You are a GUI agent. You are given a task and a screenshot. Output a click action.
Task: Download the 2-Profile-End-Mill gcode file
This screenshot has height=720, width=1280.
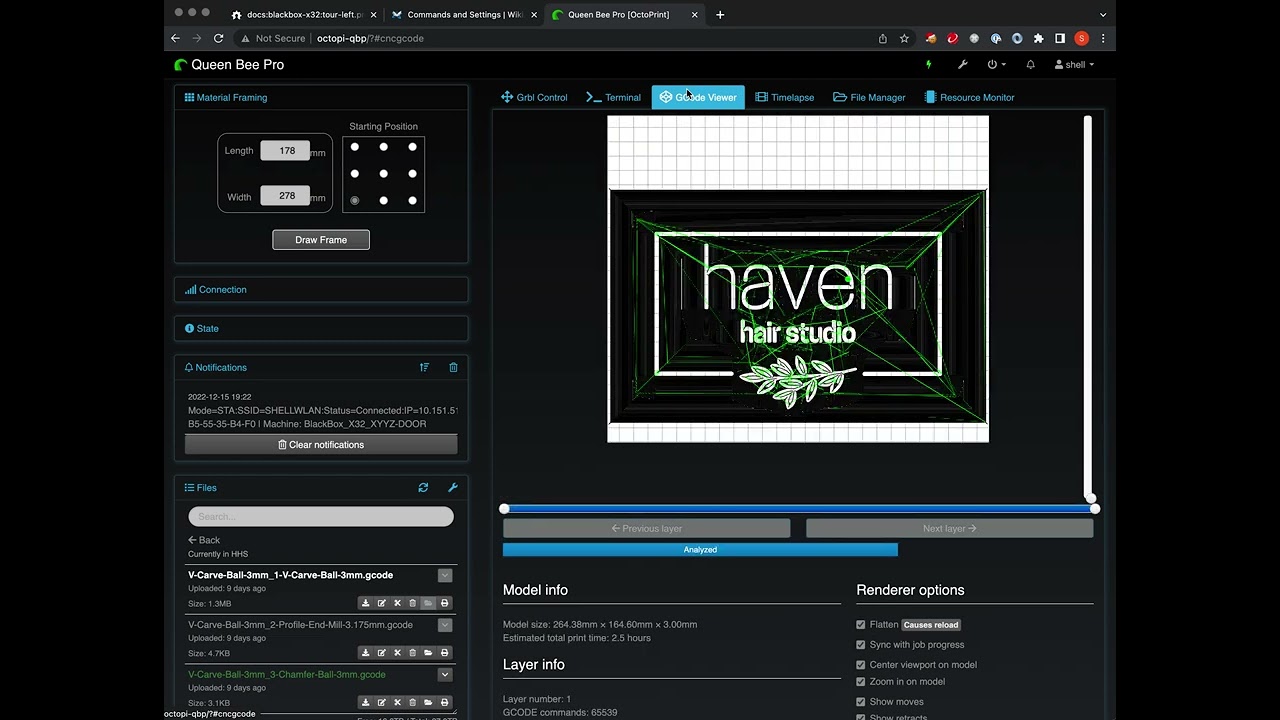click(x=366, y=653)
